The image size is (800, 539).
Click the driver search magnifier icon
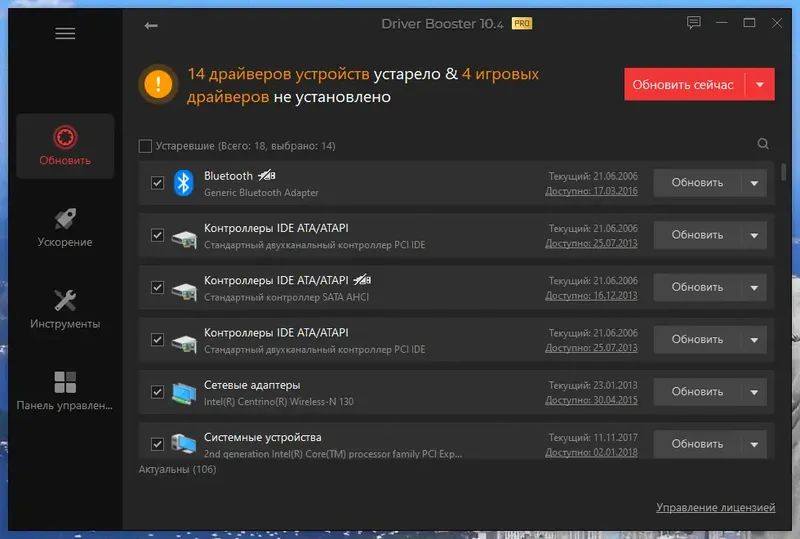pyautogui.click(x=763, y=144)
